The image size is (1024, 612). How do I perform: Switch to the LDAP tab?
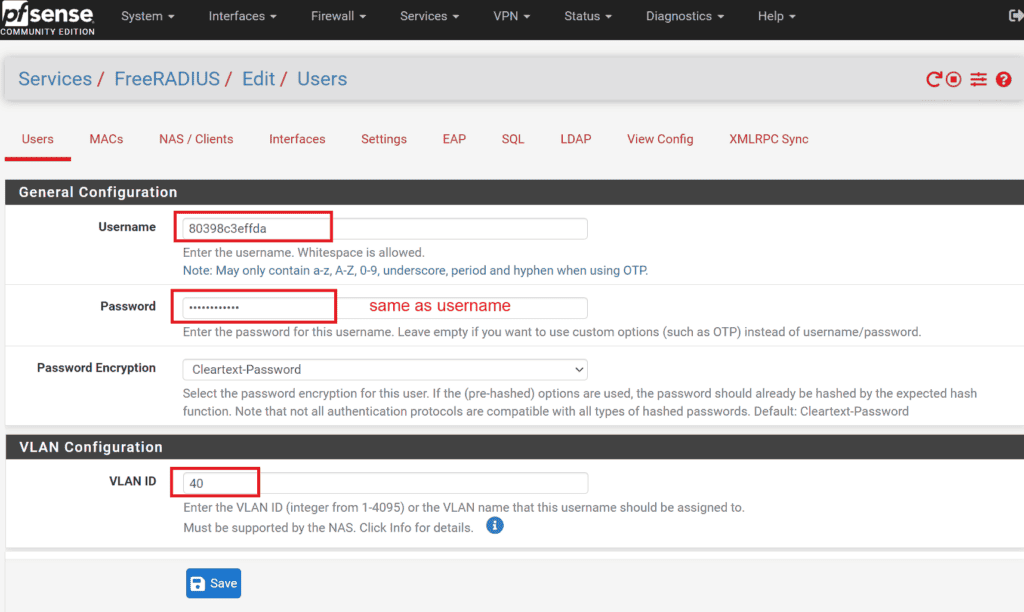[x=575, y=139]
